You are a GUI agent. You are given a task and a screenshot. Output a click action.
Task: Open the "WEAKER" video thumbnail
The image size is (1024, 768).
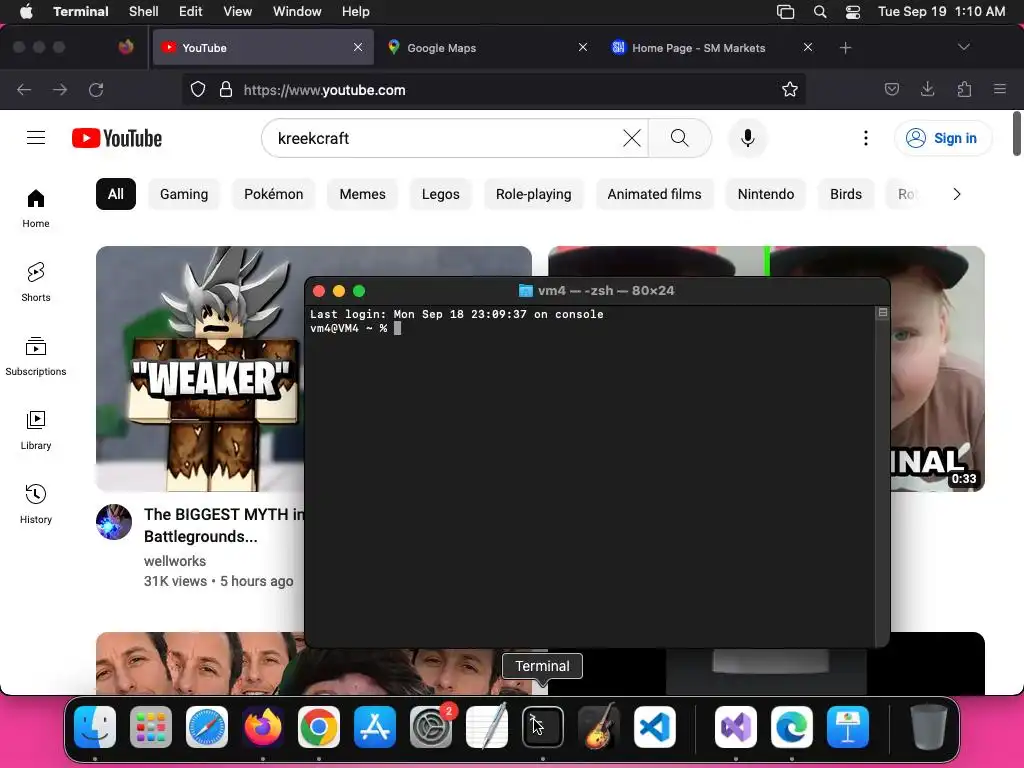(200, 368)
